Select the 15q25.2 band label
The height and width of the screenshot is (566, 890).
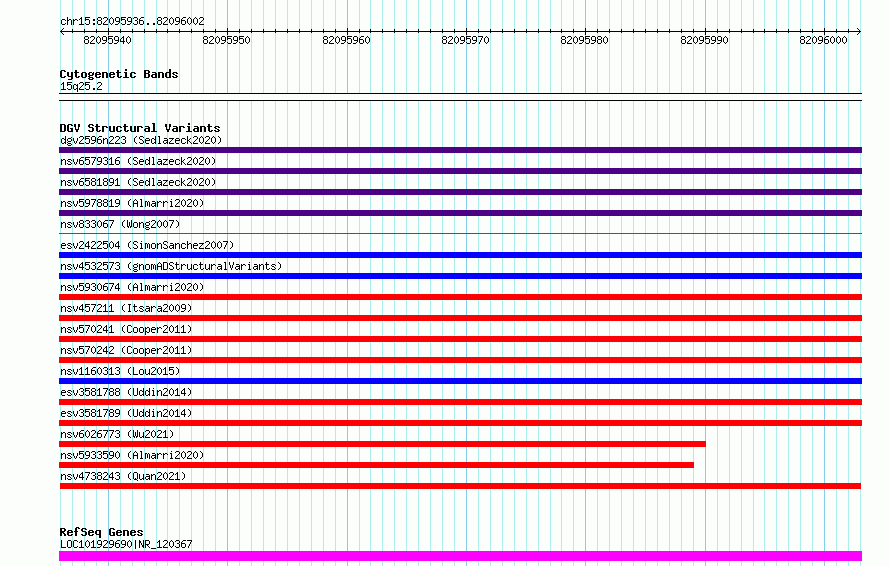[81, 86]
